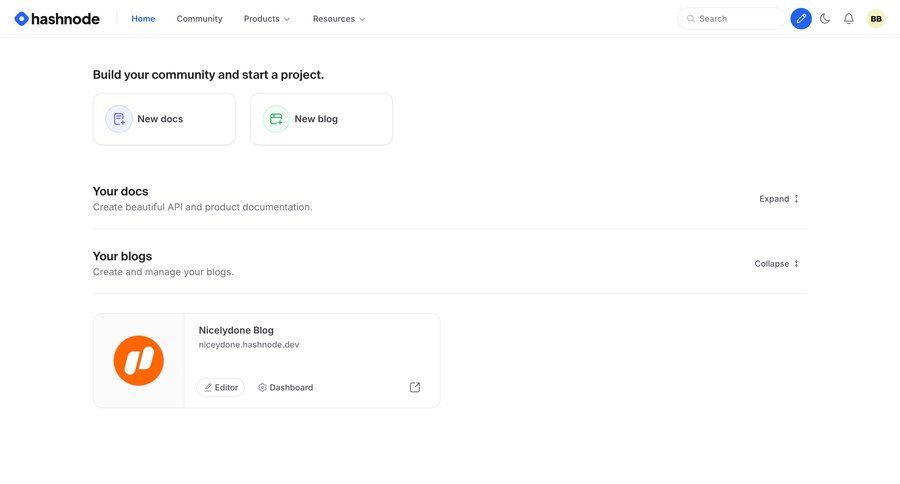This screenshot has height=484, width=900.
Task: Click the Your blogs heading
Action: coord(122,256)
